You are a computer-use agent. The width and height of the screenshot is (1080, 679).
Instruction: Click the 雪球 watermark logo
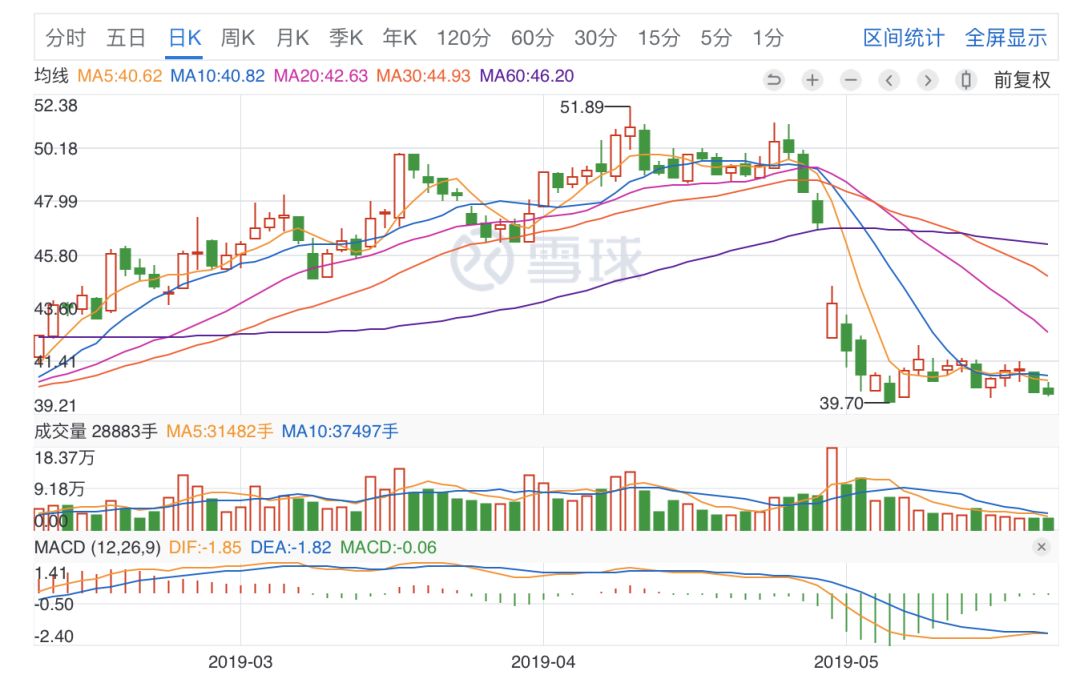(x=546, y=257)
